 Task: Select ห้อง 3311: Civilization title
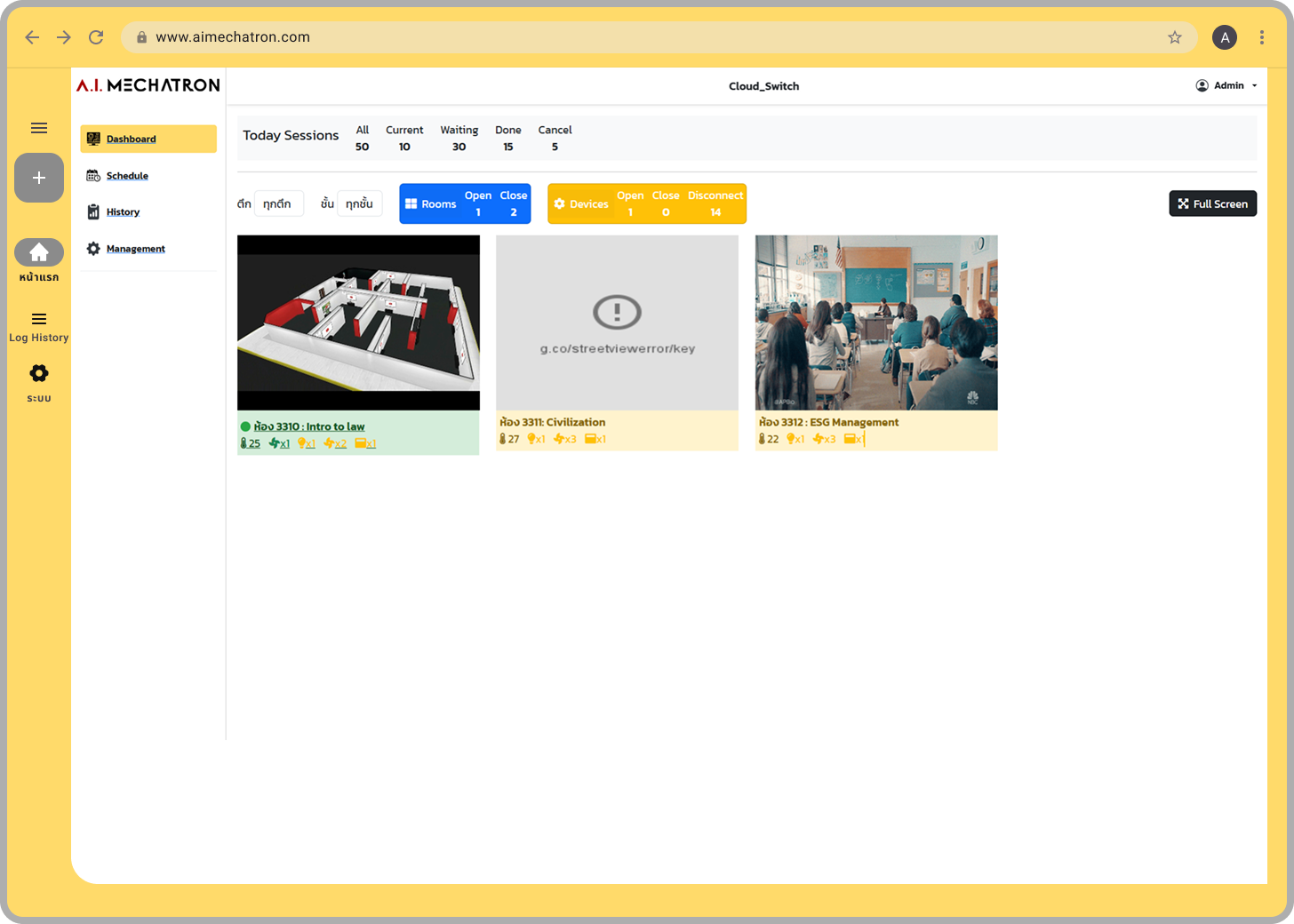(553, 422)
